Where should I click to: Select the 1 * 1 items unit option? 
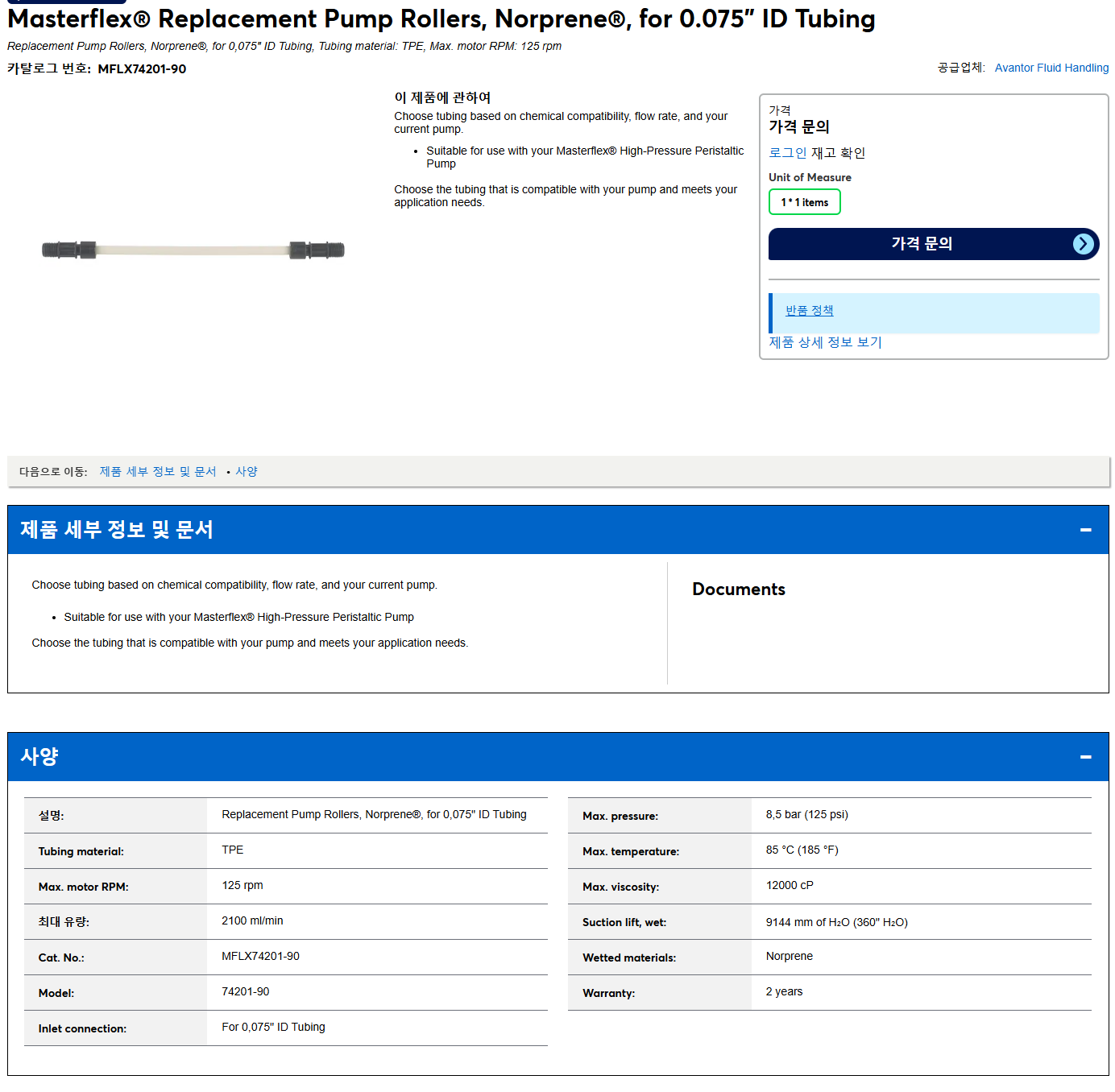[x=804, y=202]
